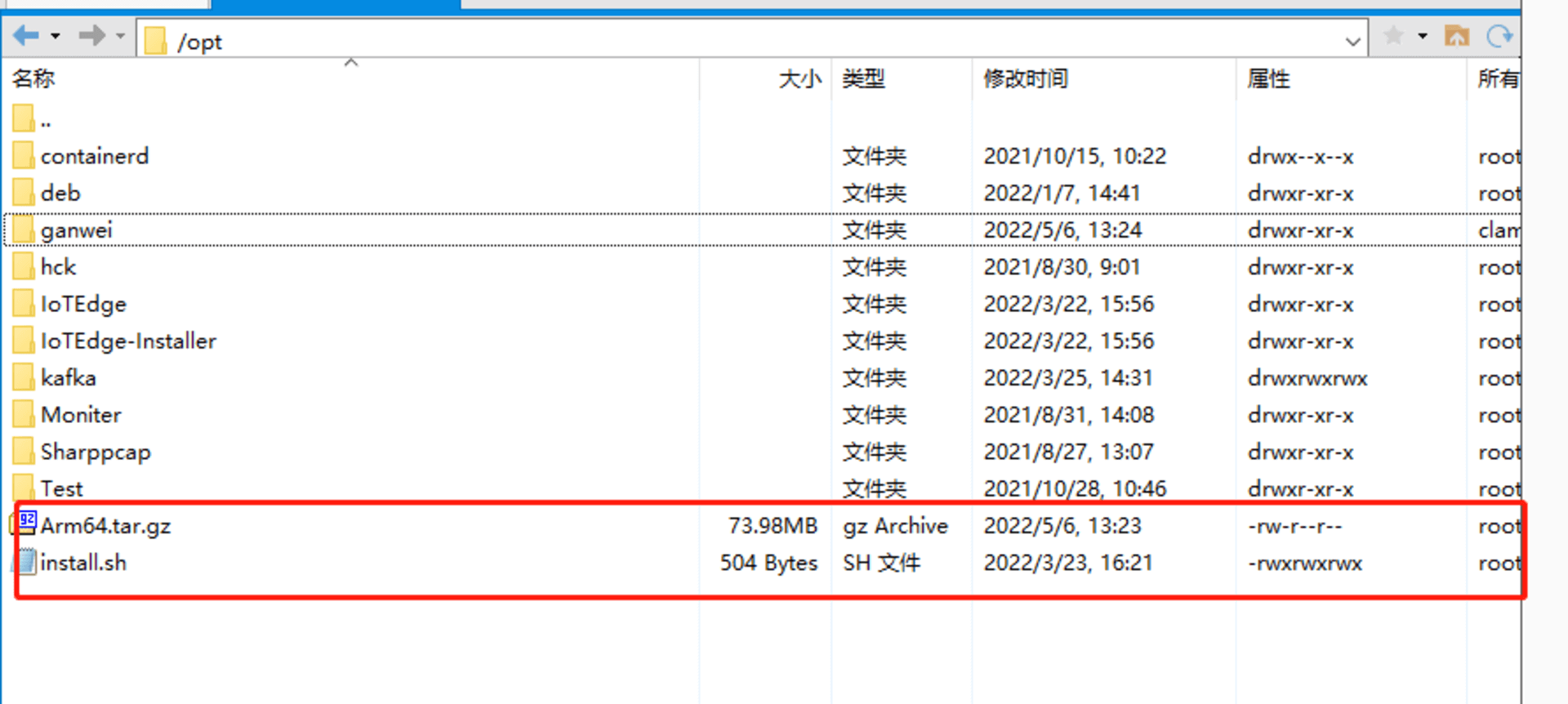Select the ganwei folder name
Screen dimensions: 1568x704
76,231
